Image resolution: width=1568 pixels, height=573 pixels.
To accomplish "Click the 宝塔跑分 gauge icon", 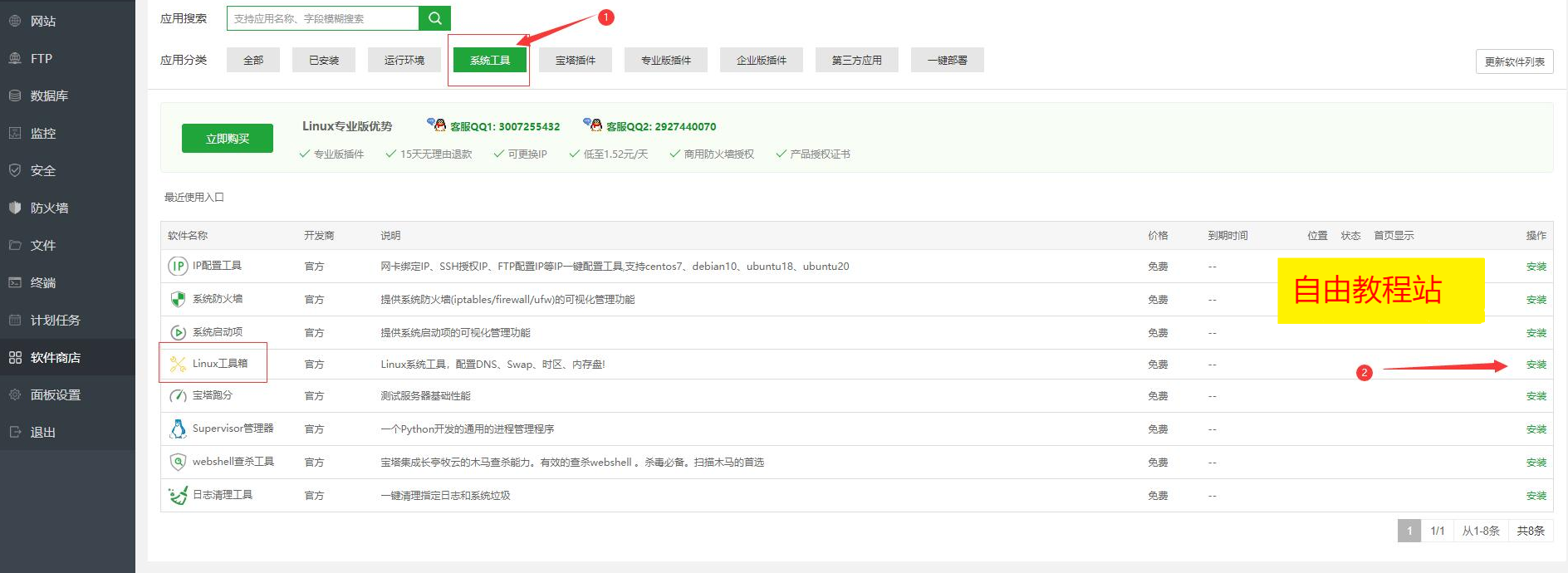I will pyautogui.click(x=178, y=396).
